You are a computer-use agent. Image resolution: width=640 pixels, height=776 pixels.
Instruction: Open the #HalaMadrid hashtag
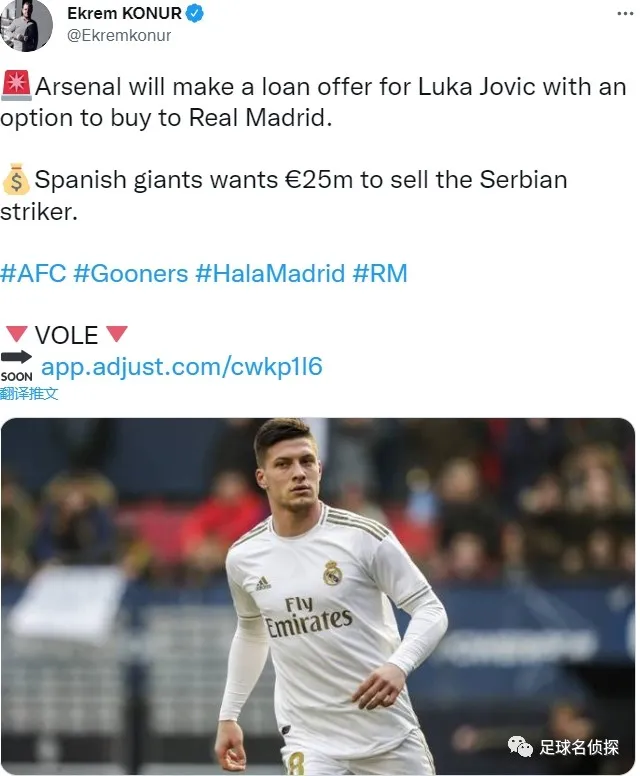[270, 273]
